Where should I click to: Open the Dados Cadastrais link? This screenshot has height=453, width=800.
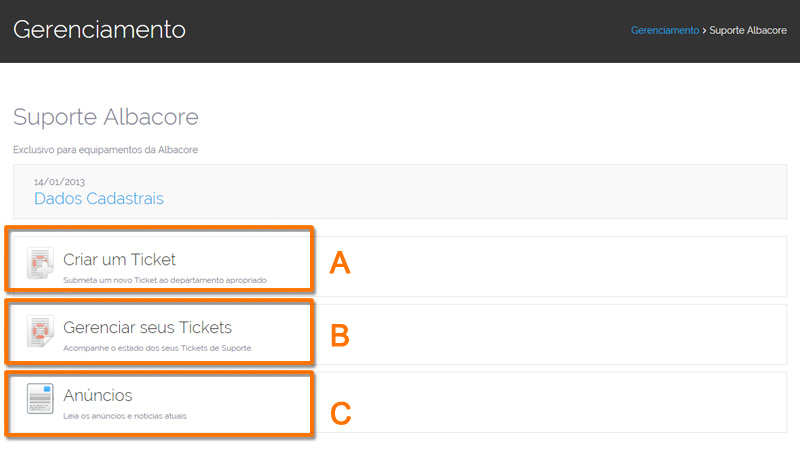tap(98, 198)
